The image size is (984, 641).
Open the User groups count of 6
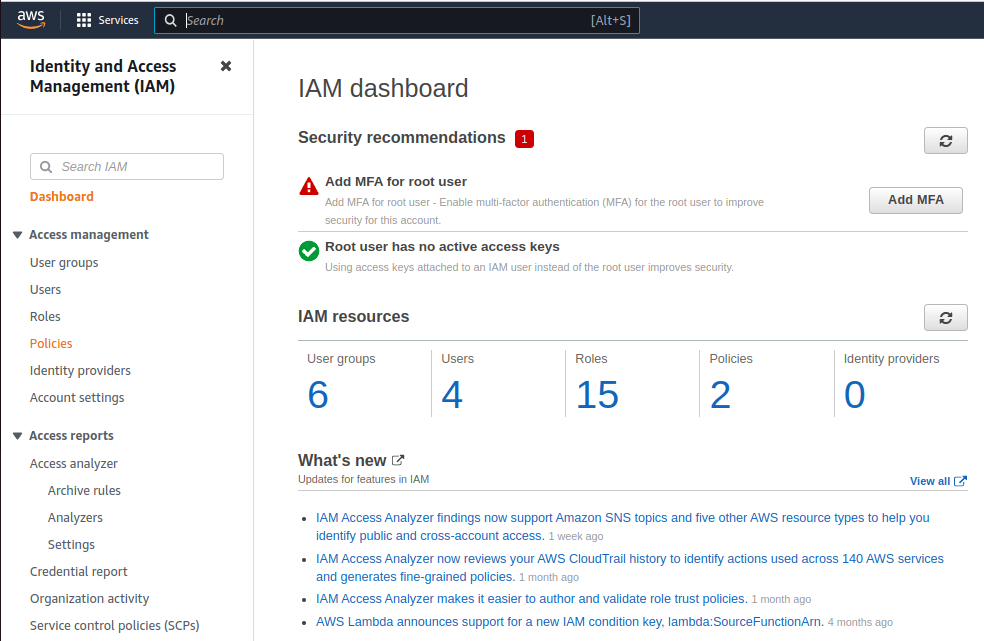tap(318, 395)
